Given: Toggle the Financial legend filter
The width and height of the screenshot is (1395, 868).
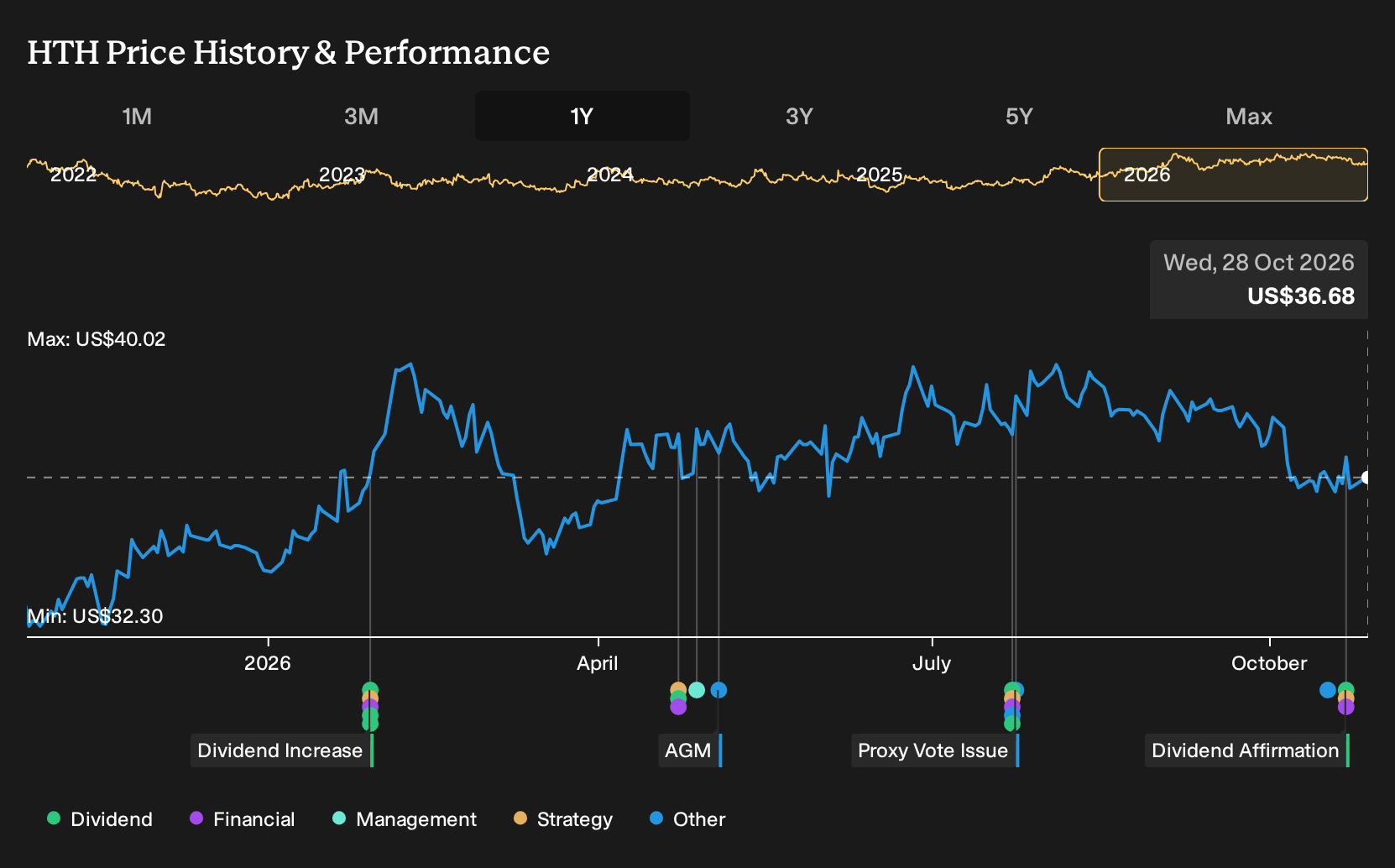Looking at the screenshot, I should (242, 819).
